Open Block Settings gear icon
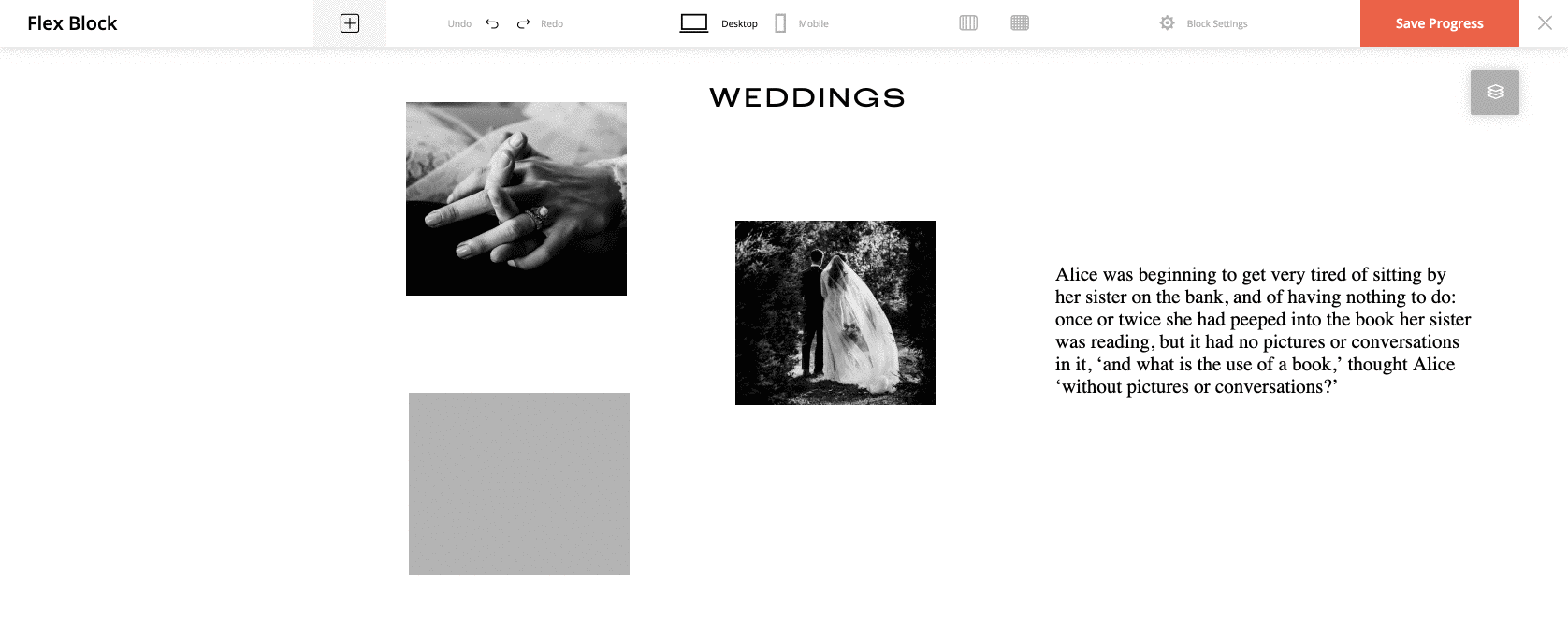1568x622 pixels. [x=1168, y=22]
